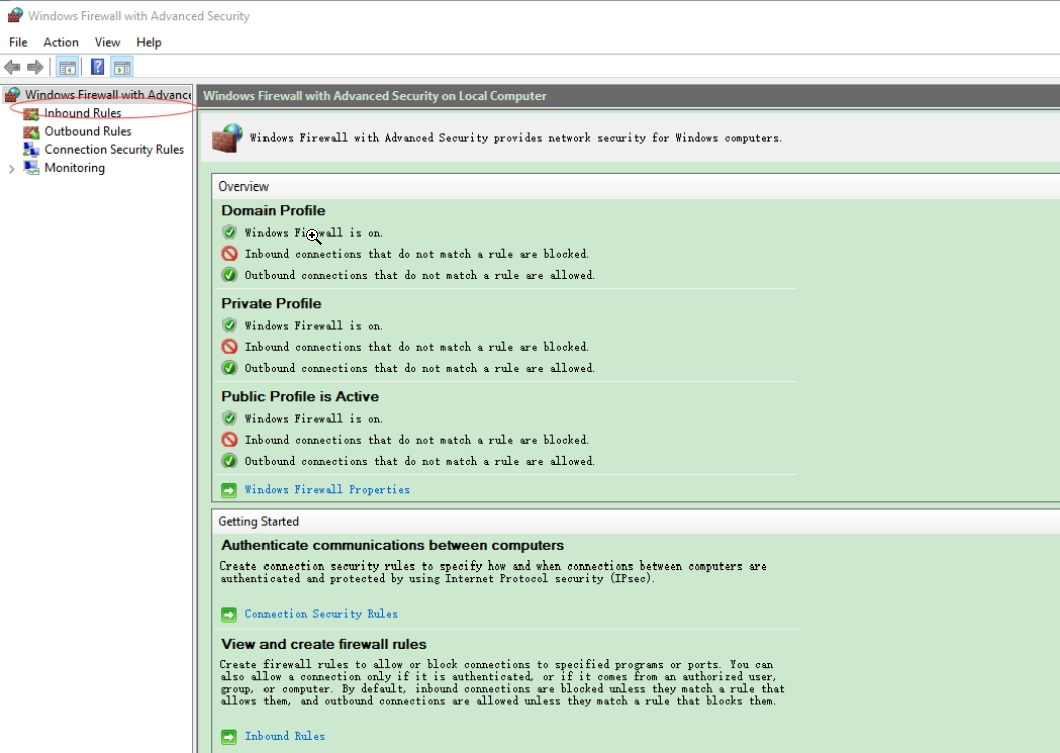This screenshot has width=1060, height=753.
Task: Click Public Profile outbound allowed green check icon
Action: pyautogui.click(x=229, y=461)
